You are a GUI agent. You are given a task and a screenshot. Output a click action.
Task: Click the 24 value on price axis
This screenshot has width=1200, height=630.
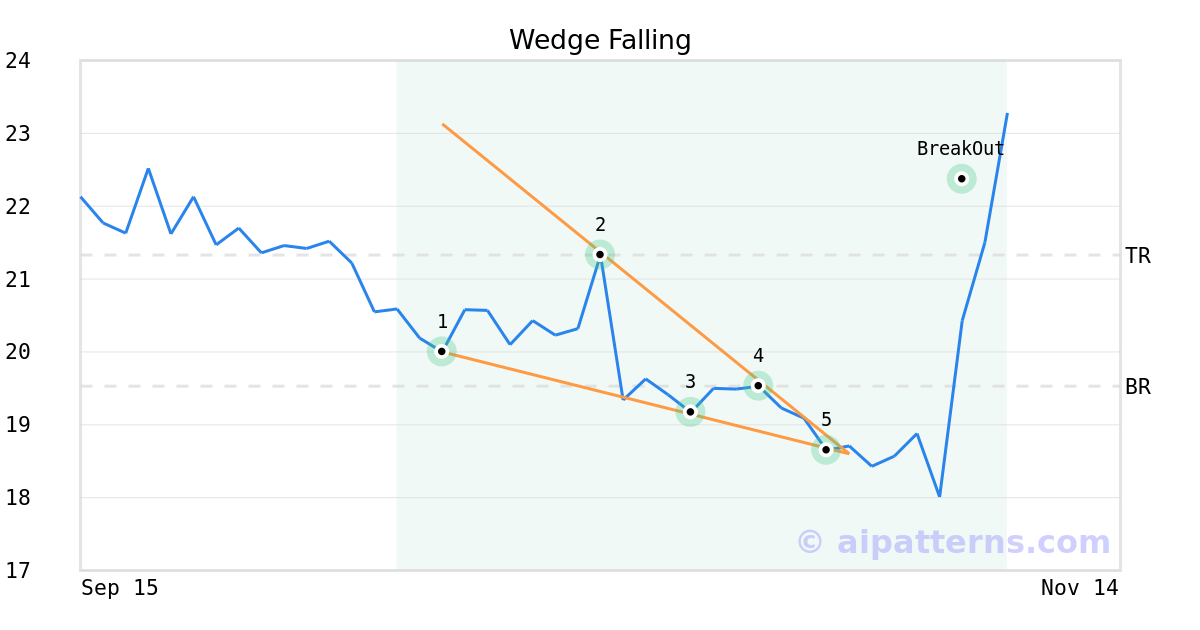coord(18,61)
